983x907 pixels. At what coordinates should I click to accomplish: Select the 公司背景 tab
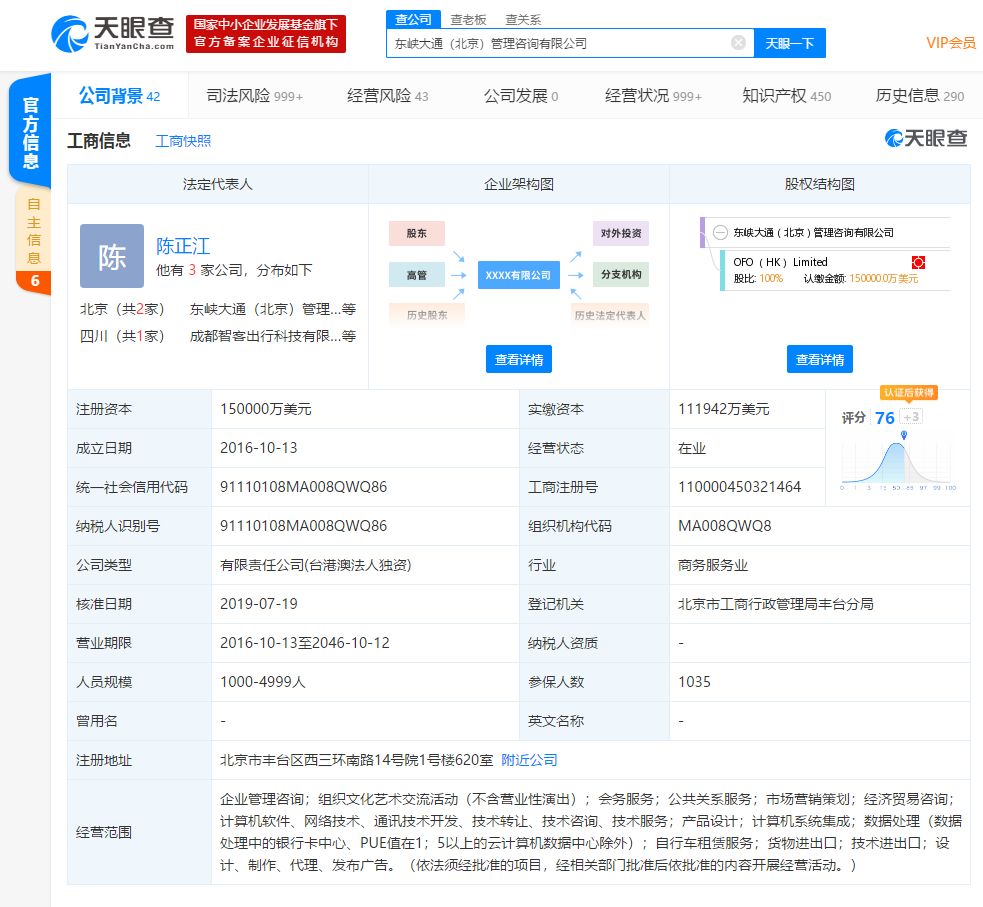click(x=119, y=96)
